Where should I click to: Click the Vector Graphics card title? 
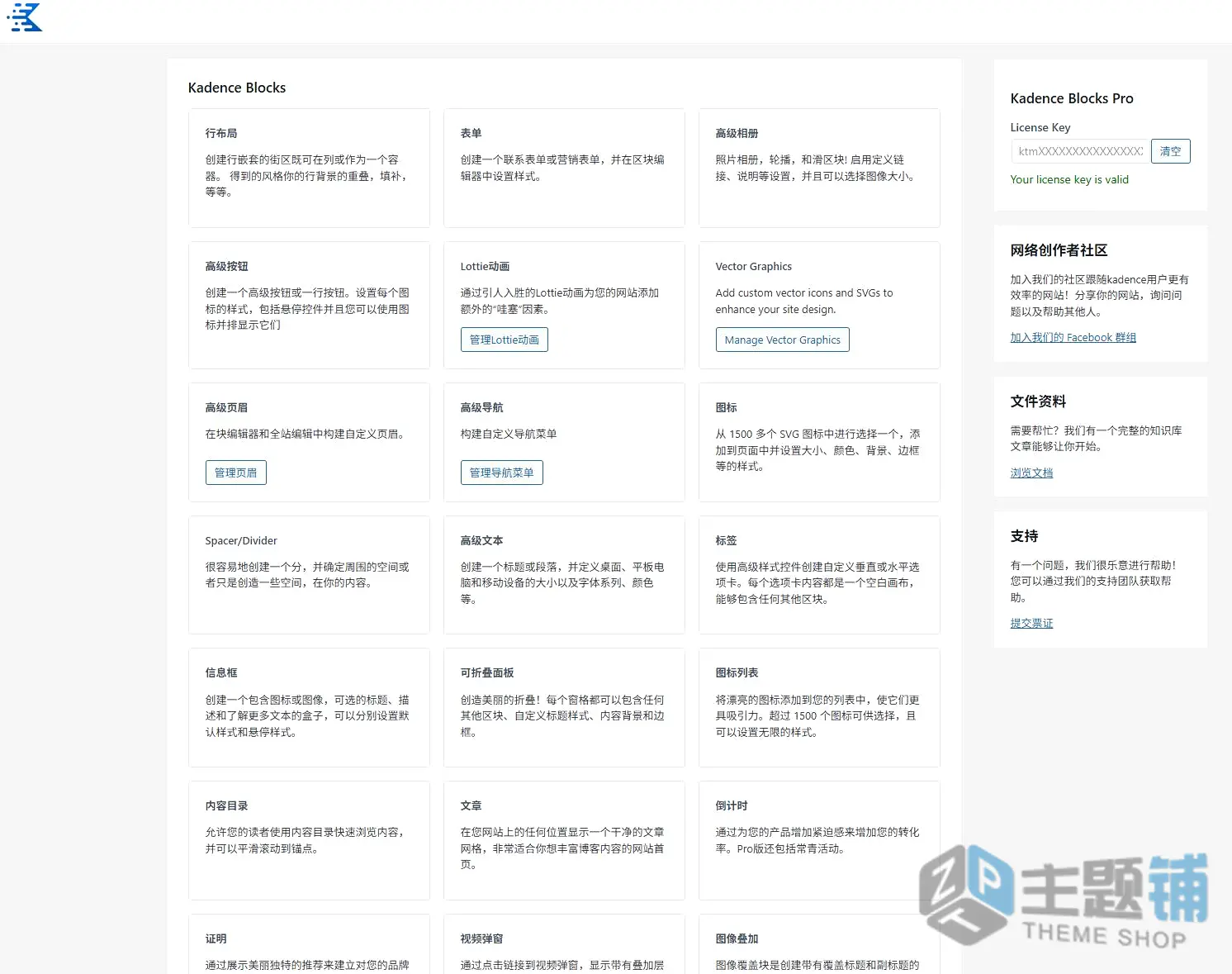(x=753, y=266)
